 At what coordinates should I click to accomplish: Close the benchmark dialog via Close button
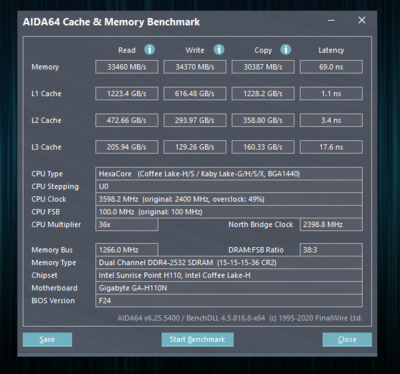click(x=347, y=339)
